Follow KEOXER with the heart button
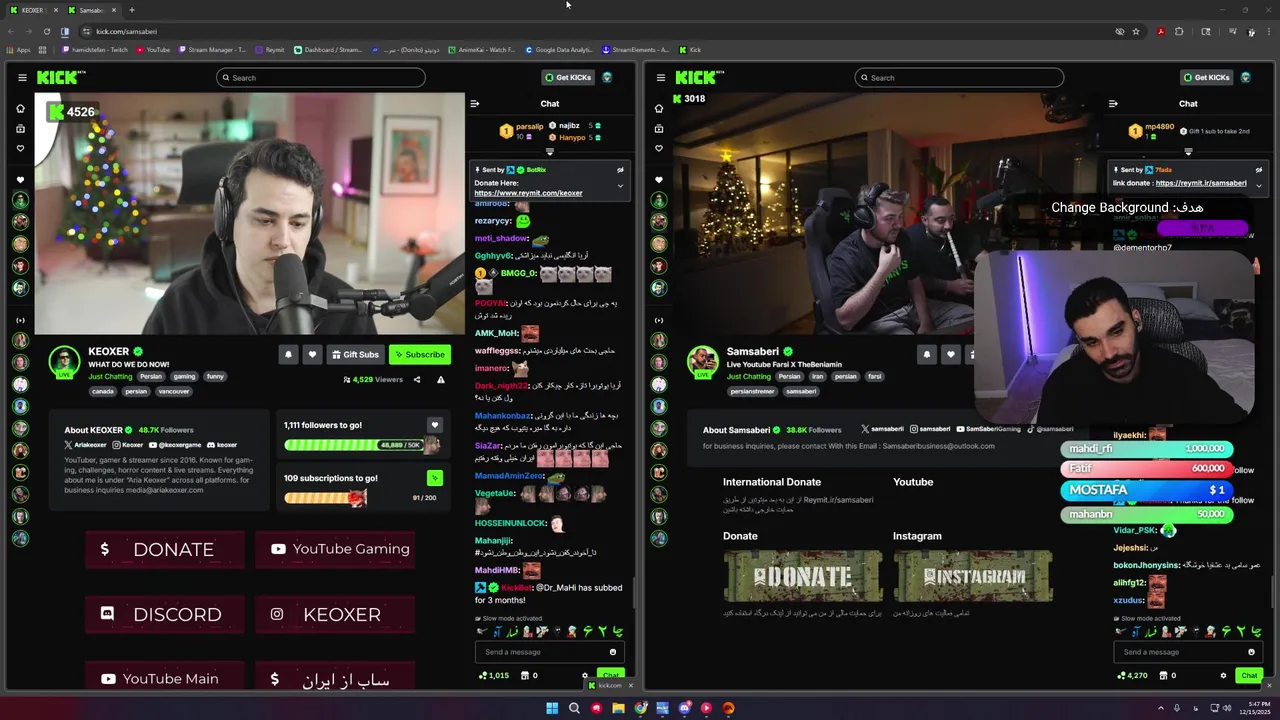The width and height of the screenshot is (1280, 720). click(312, 354)
